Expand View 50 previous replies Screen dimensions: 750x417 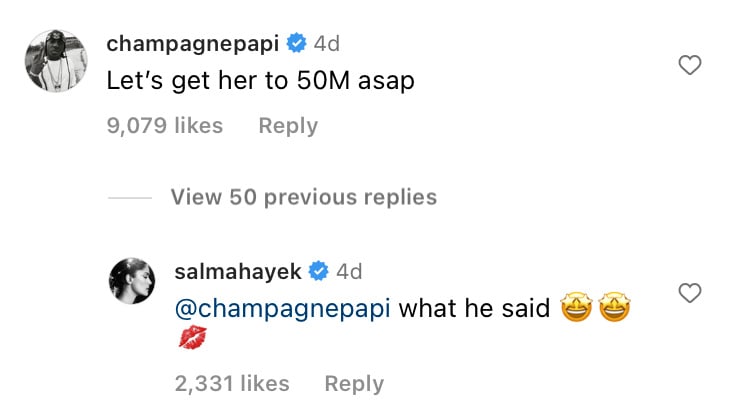coord(303,197)
